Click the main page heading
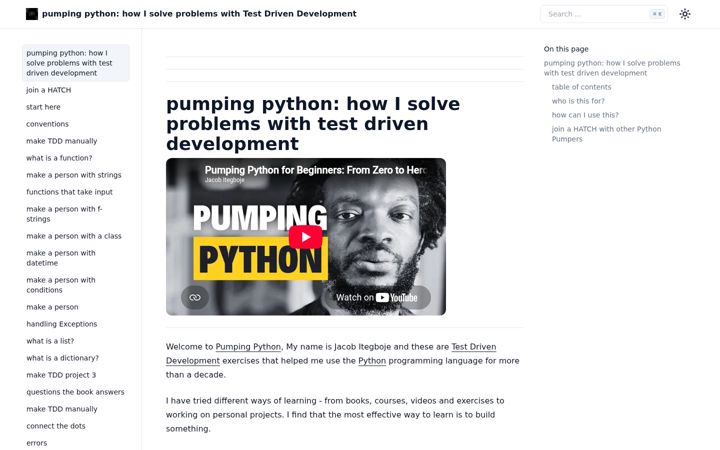720x450 pixels. (313, 124)
